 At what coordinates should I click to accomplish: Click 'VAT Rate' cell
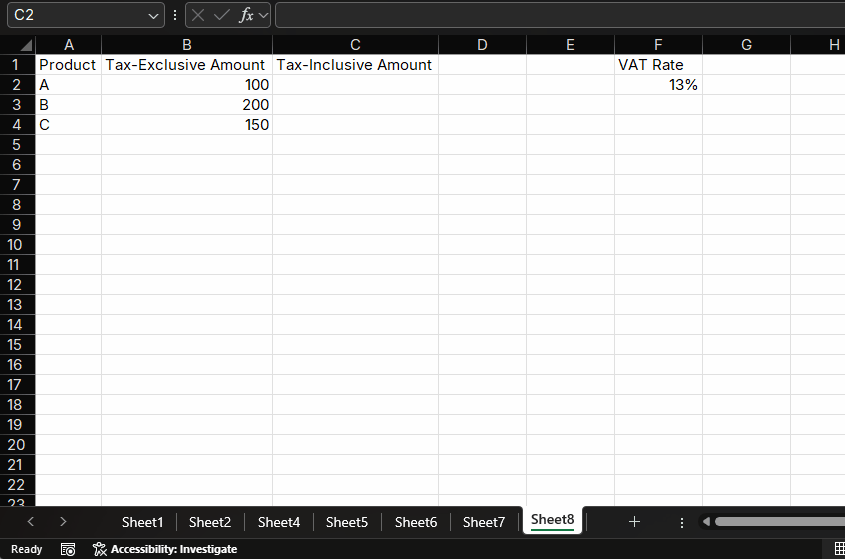[658, 65]
